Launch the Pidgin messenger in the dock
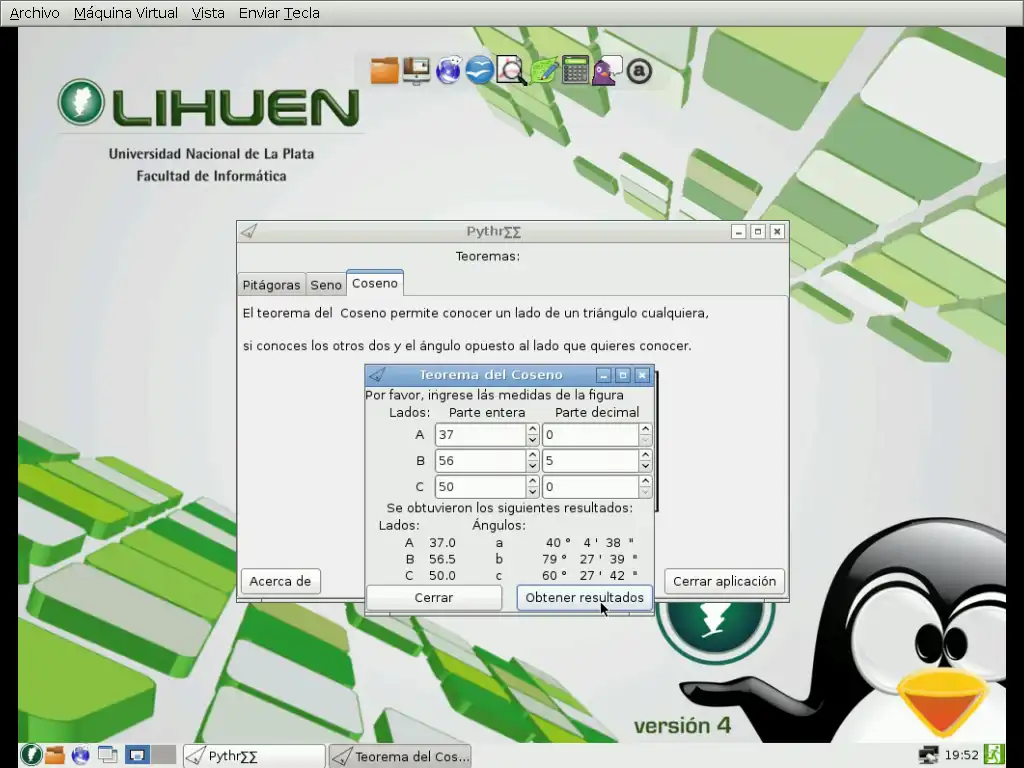 coord(607,71)
